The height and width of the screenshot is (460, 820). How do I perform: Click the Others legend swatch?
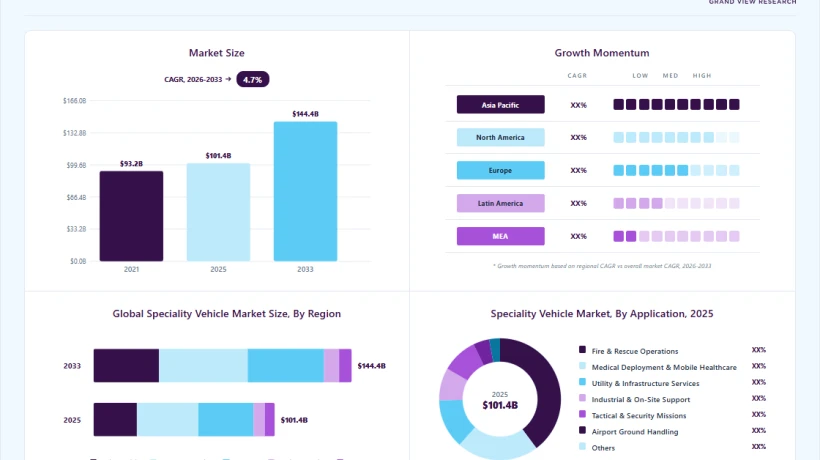click(583, 446)
